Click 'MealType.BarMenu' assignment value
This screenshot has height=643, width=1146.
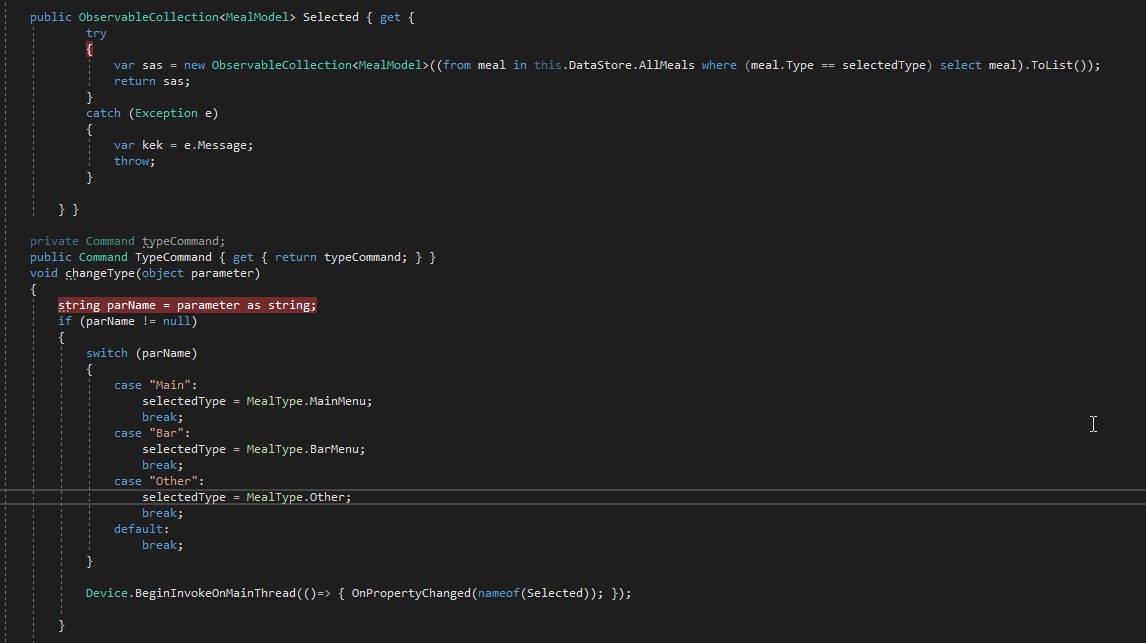[305, 449]
